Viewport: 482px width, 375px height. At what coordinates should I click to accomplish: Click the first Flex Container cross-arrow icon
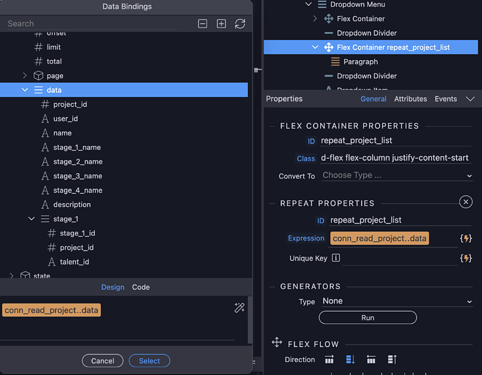(329, 19)
